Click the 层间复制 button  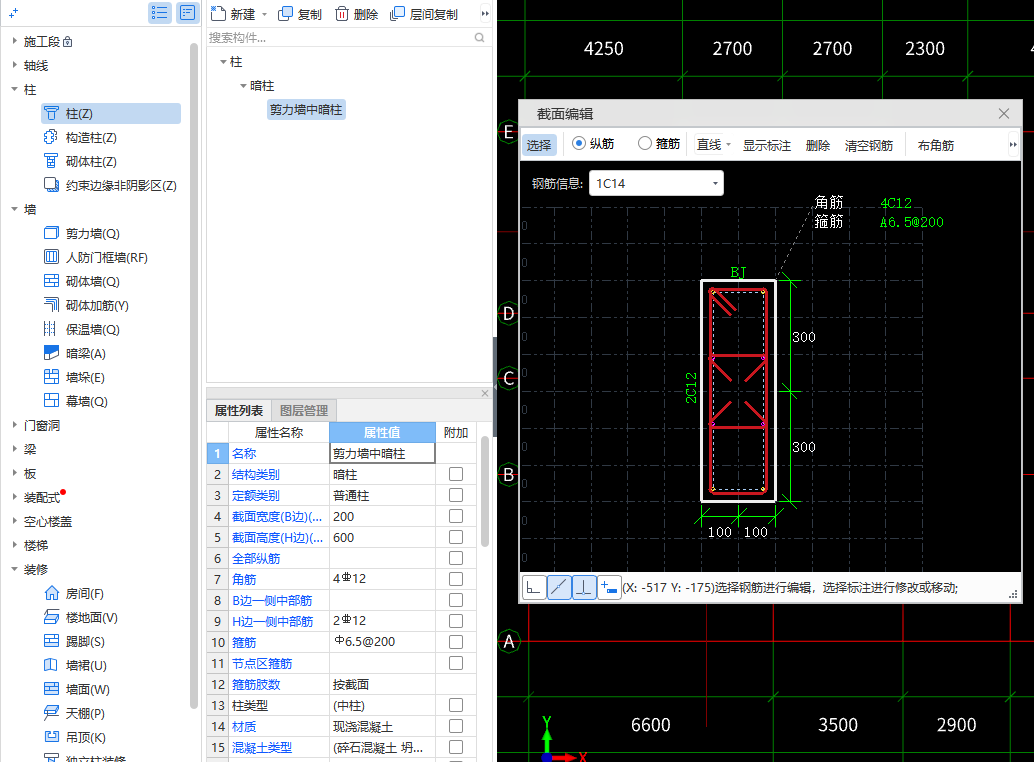click(x=424, y=14)
